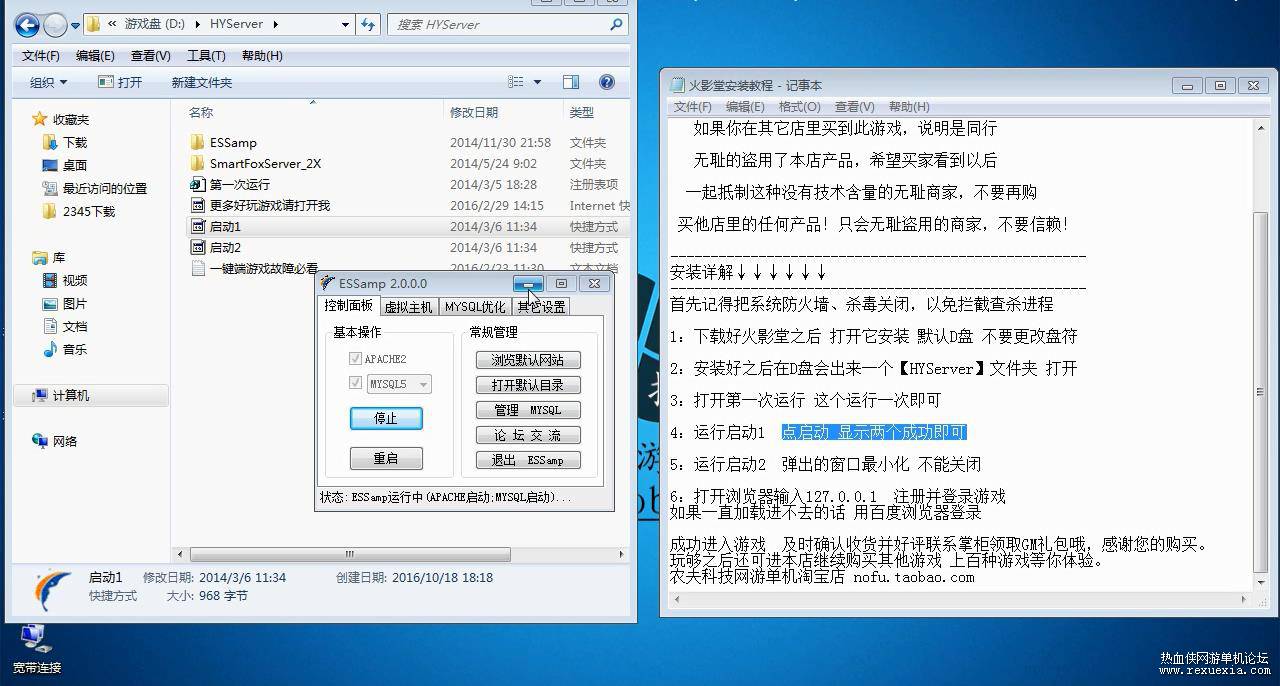Viewport: 1280px width, 686px height.
Task: Click the 下载 folder icon in sidebar
Action: 50,142
